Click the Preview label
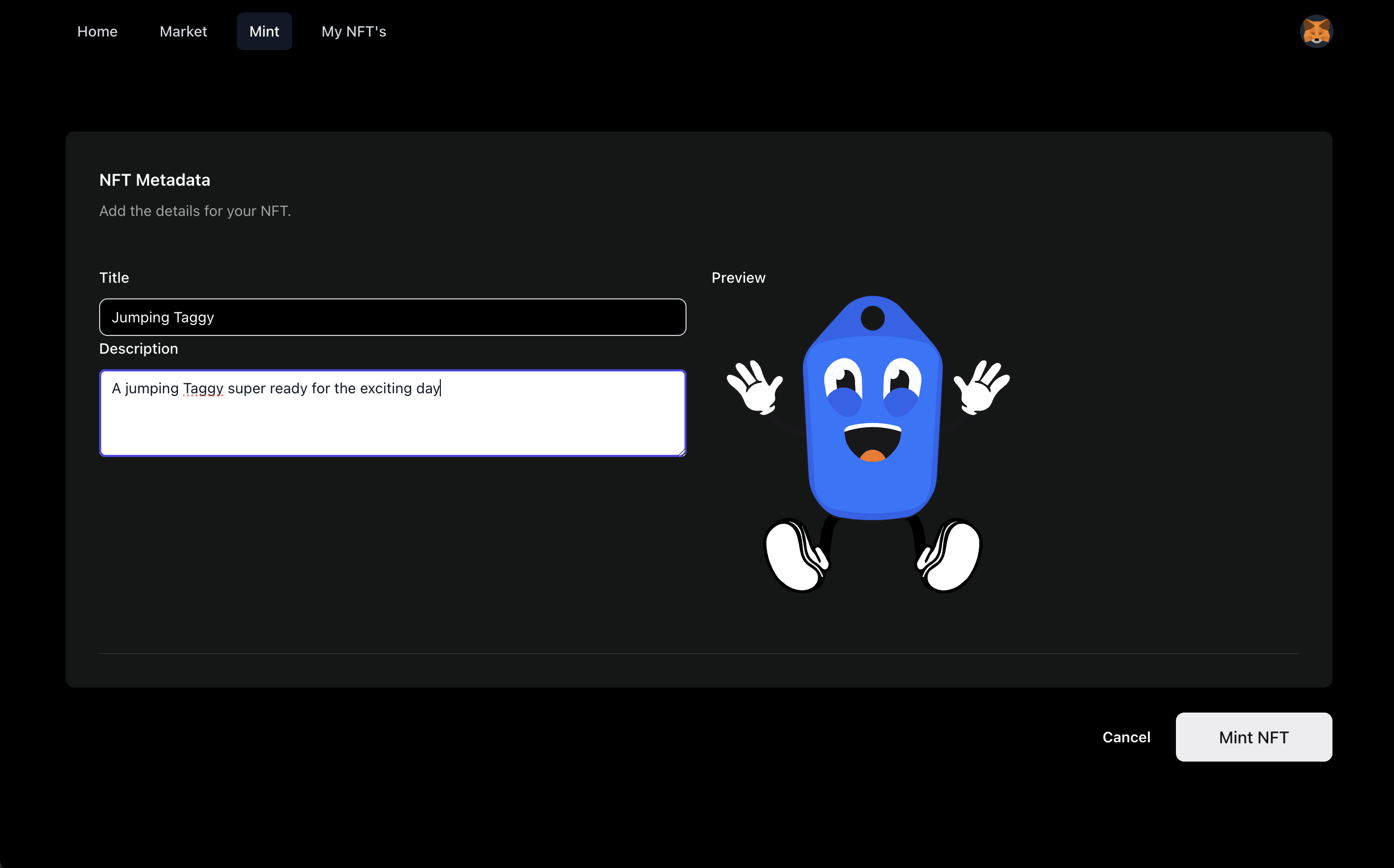This screenshot has width=1394, height=868. coord(738,278)
